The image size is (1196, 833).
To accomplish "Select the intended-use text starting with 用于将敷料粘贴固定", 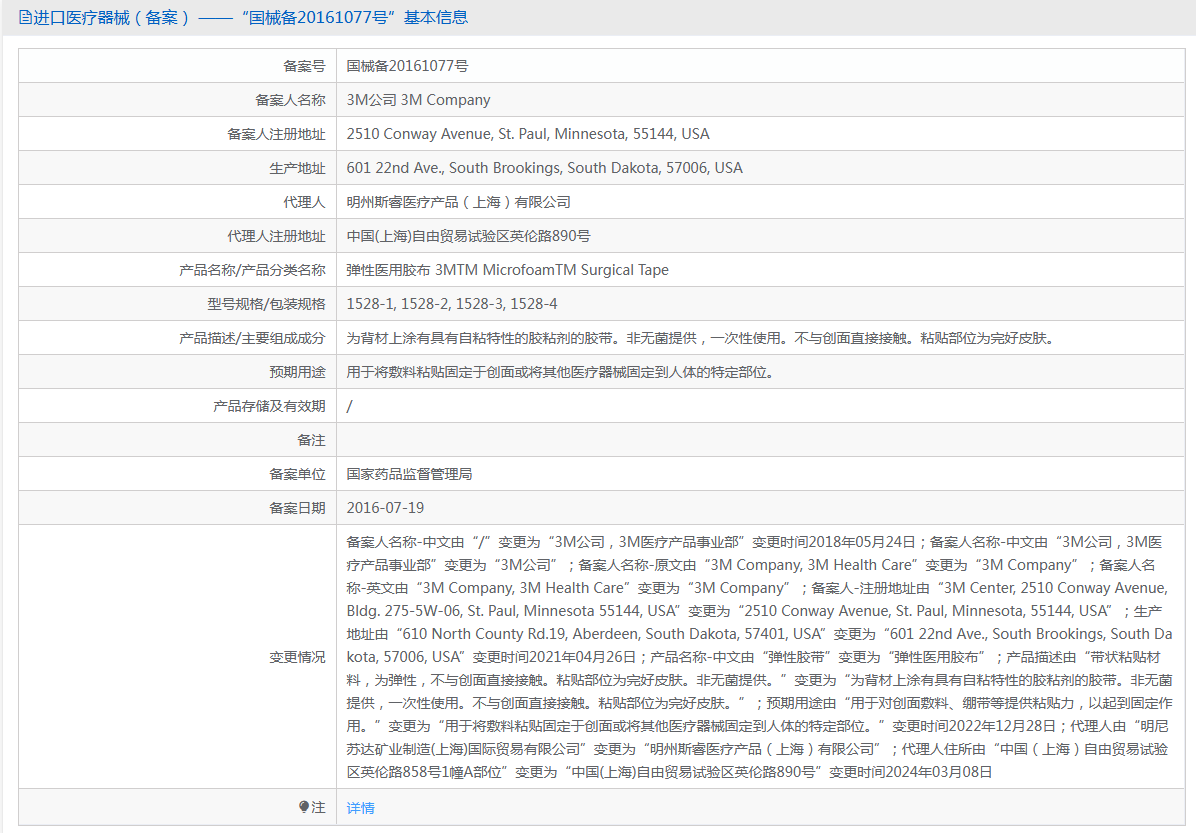I will [561, 372].
